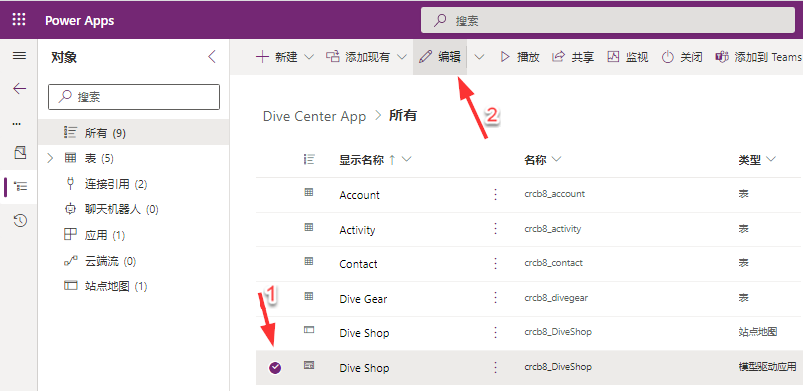Click the app icon of the Dive Shop 模型驱动应用 row

point(309,365)
